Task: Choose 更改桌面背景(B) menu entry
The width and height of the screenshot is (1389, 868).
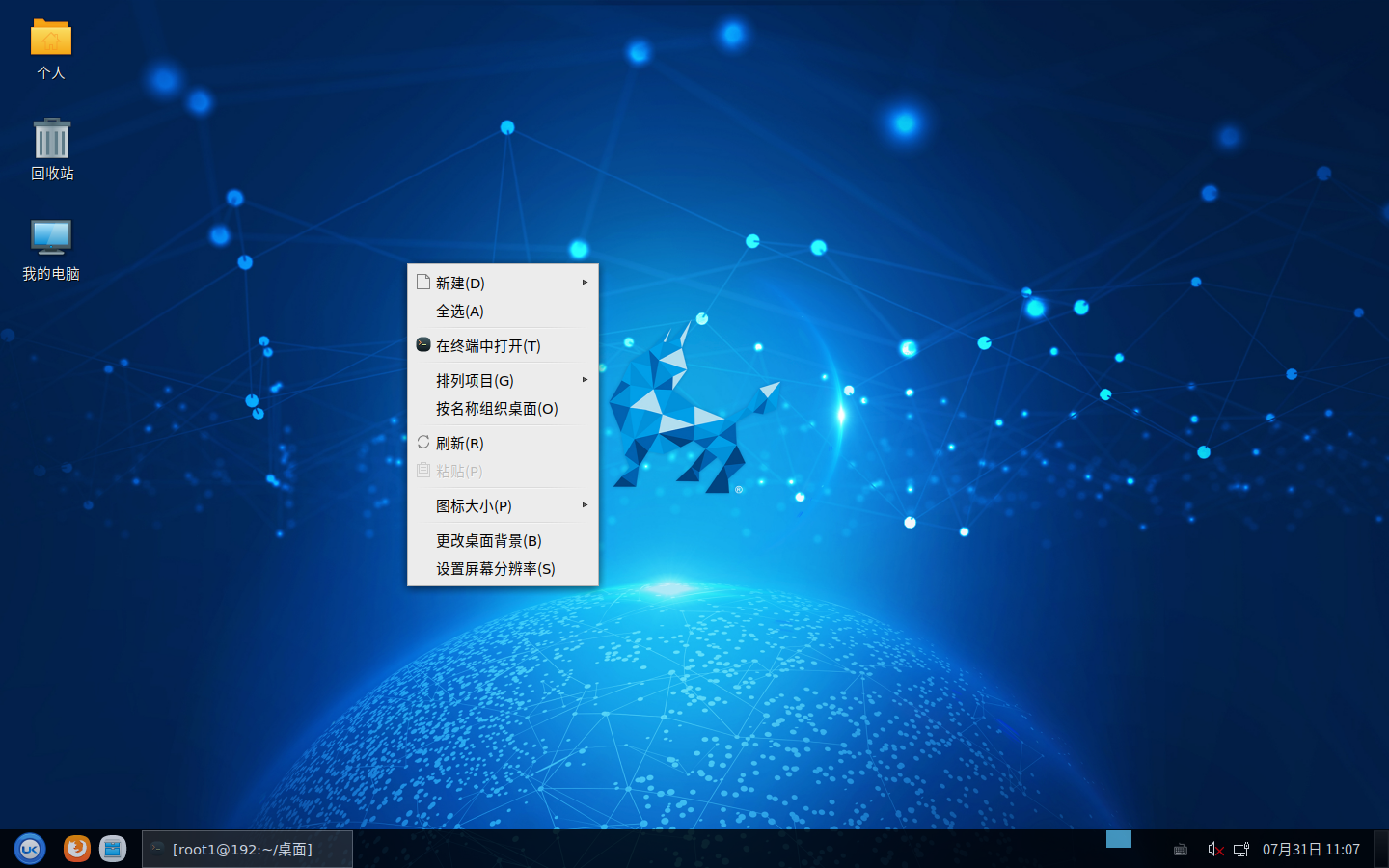Action: point(503,540)
